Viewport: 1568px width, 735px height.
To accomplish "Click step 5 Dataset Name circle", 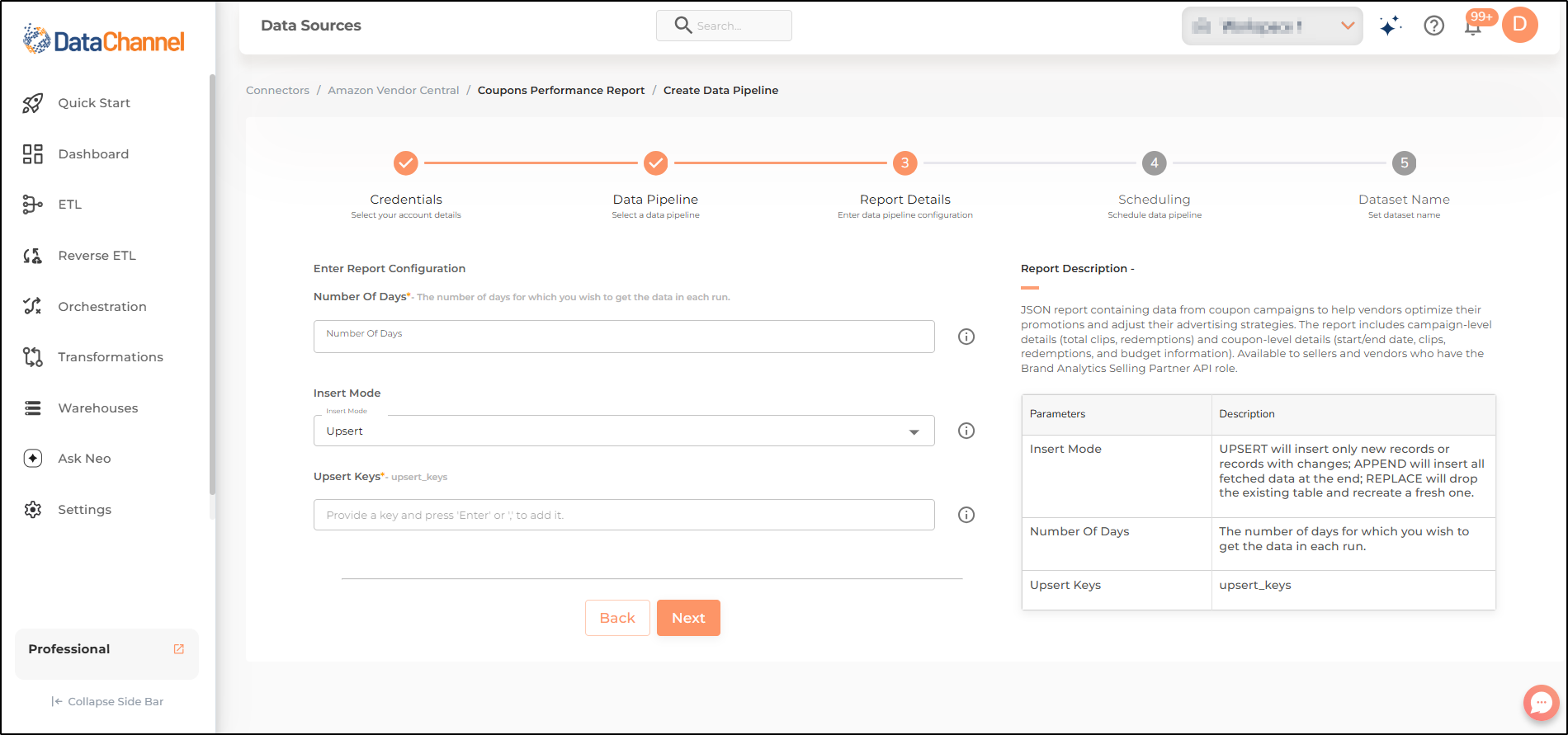I will click(x=1404, y=163).
